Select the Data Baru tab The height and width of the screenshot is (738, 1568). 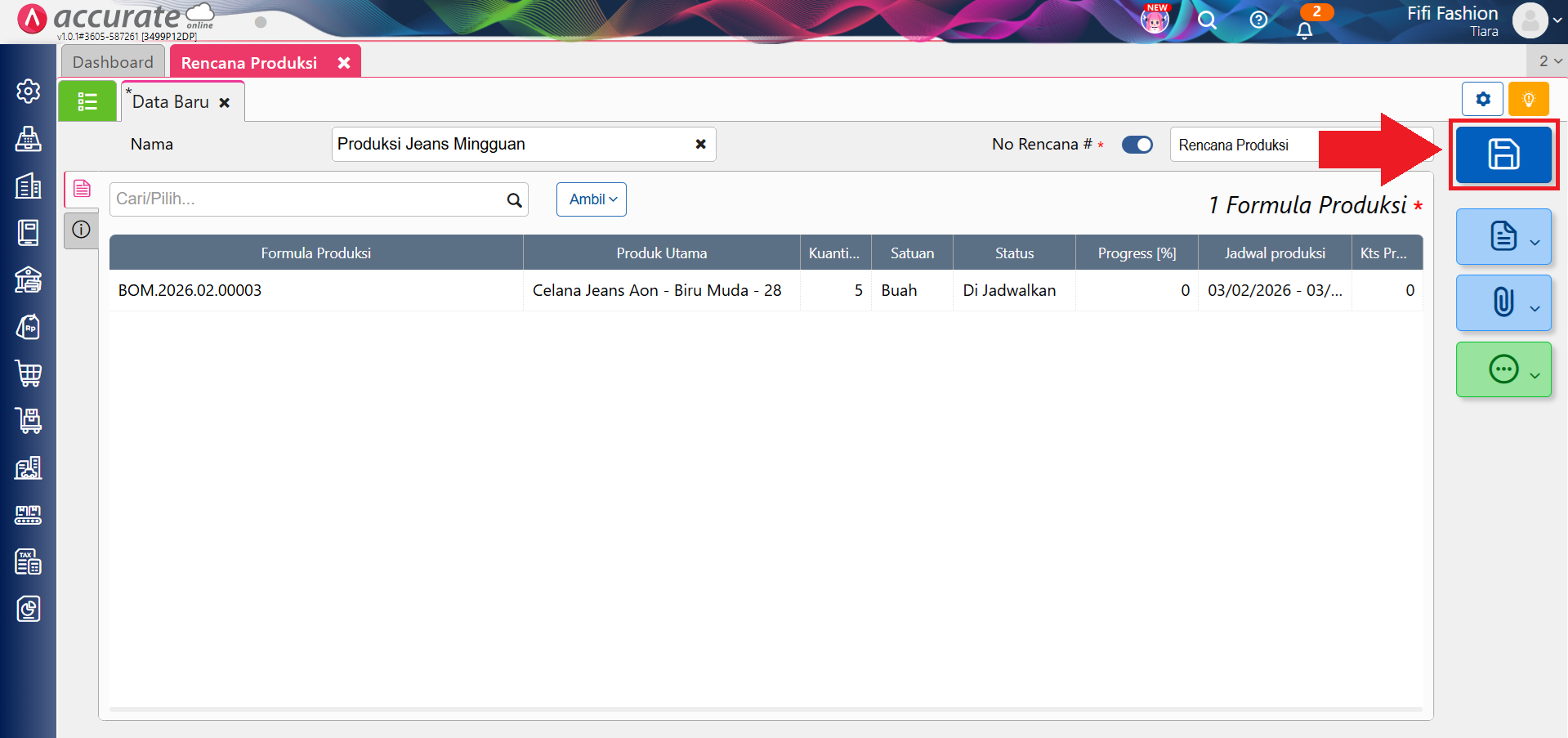click(171, 102)
